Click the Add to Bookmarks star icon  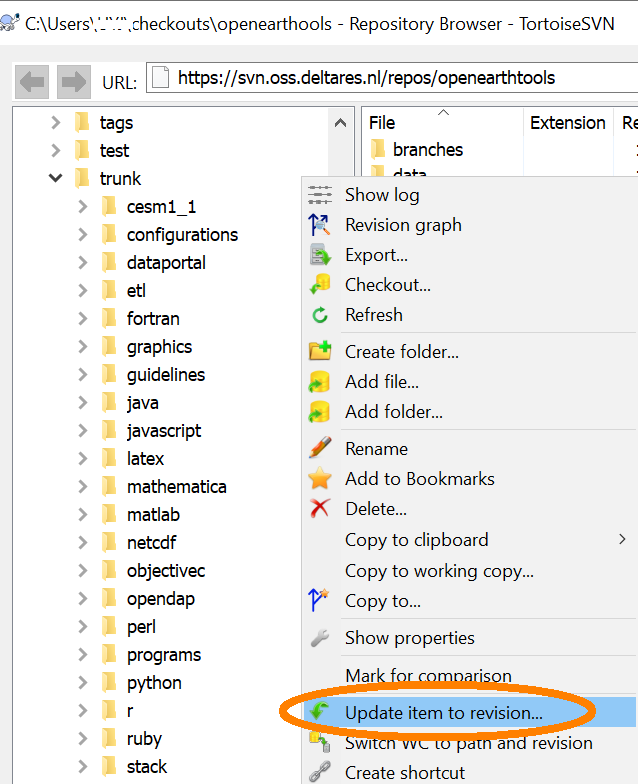[320, 478]
